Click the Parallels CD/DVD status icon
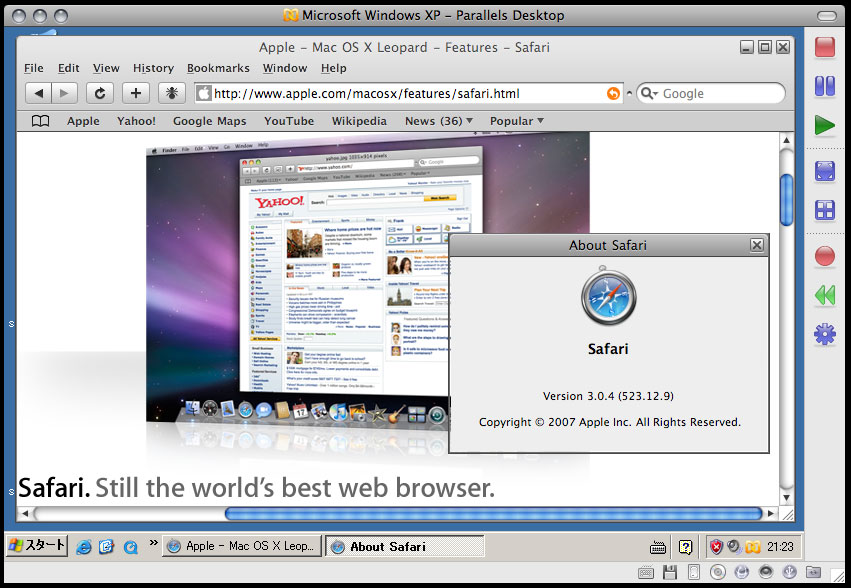 tap(717, 572)
